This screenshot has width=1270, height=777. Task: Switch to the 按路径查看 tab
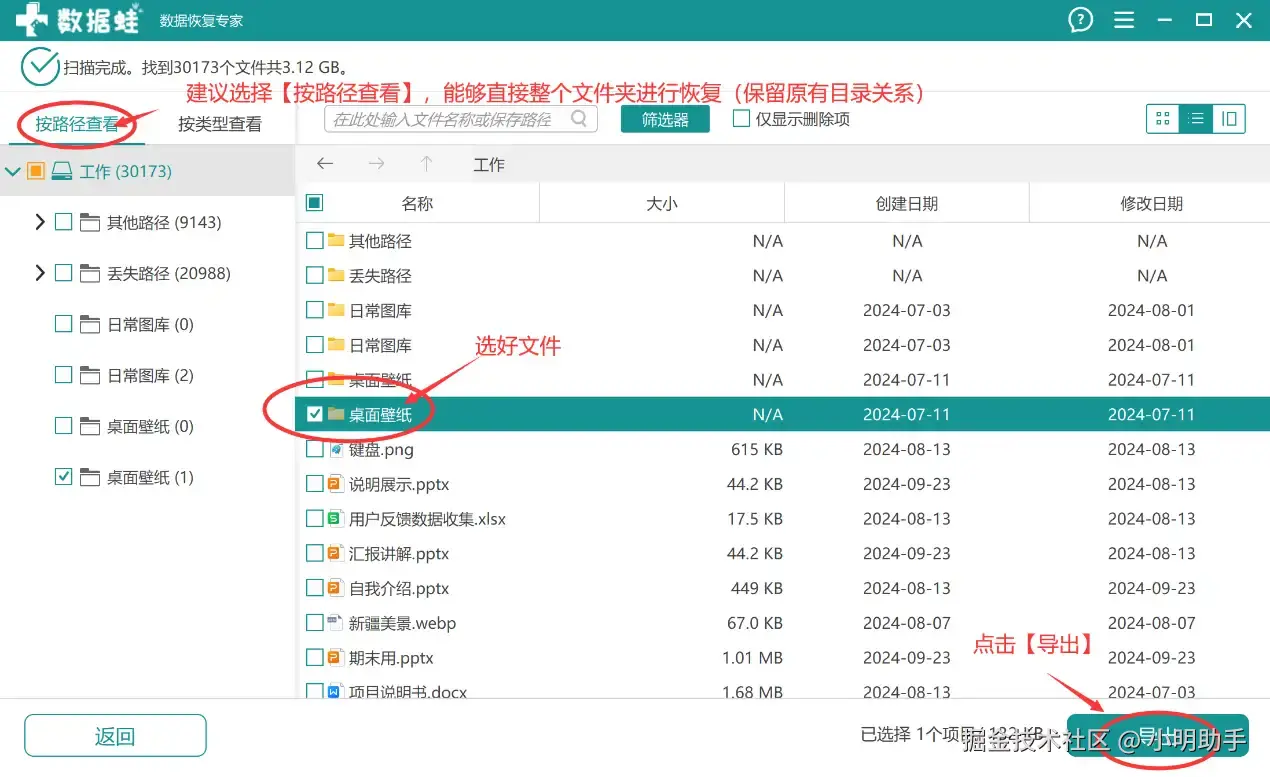point(77,124)
